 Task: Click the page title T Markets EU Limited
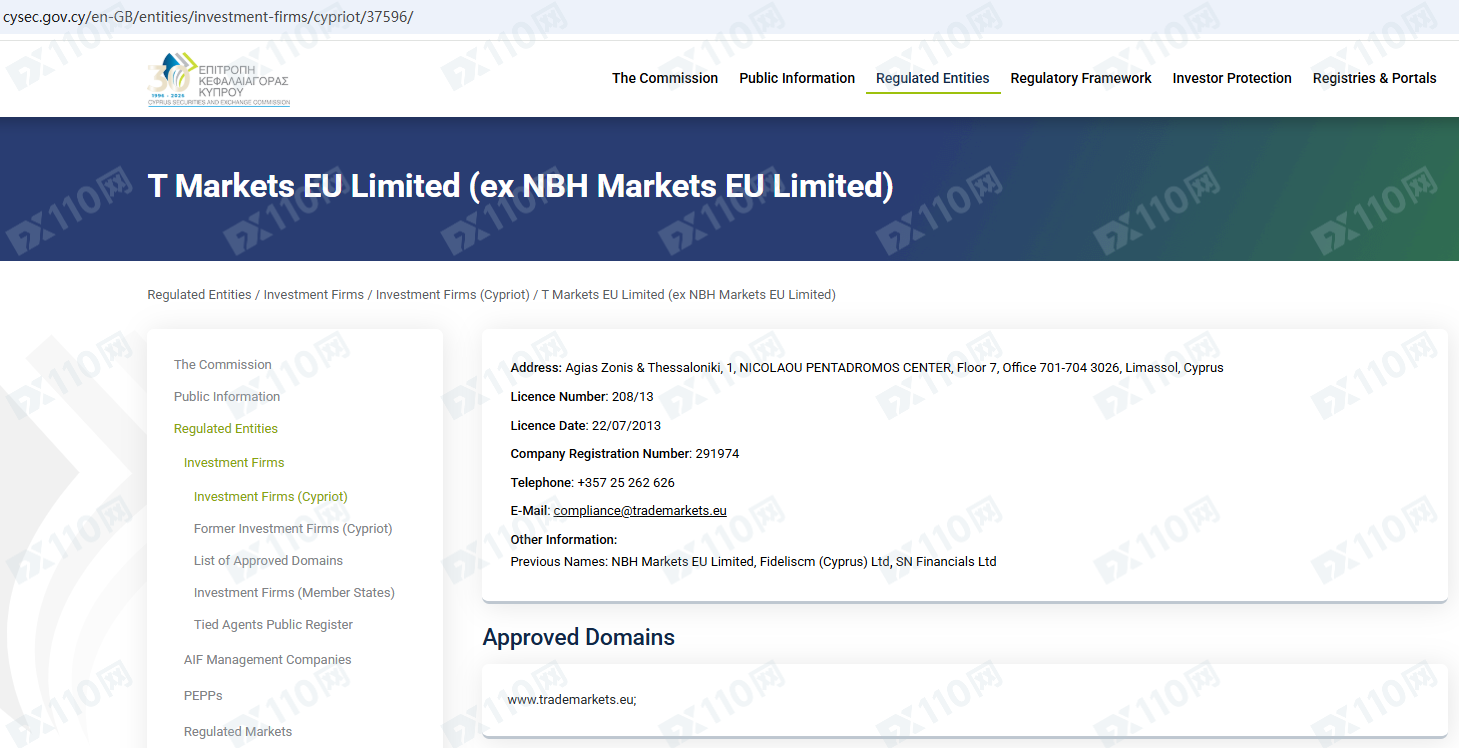521,186
